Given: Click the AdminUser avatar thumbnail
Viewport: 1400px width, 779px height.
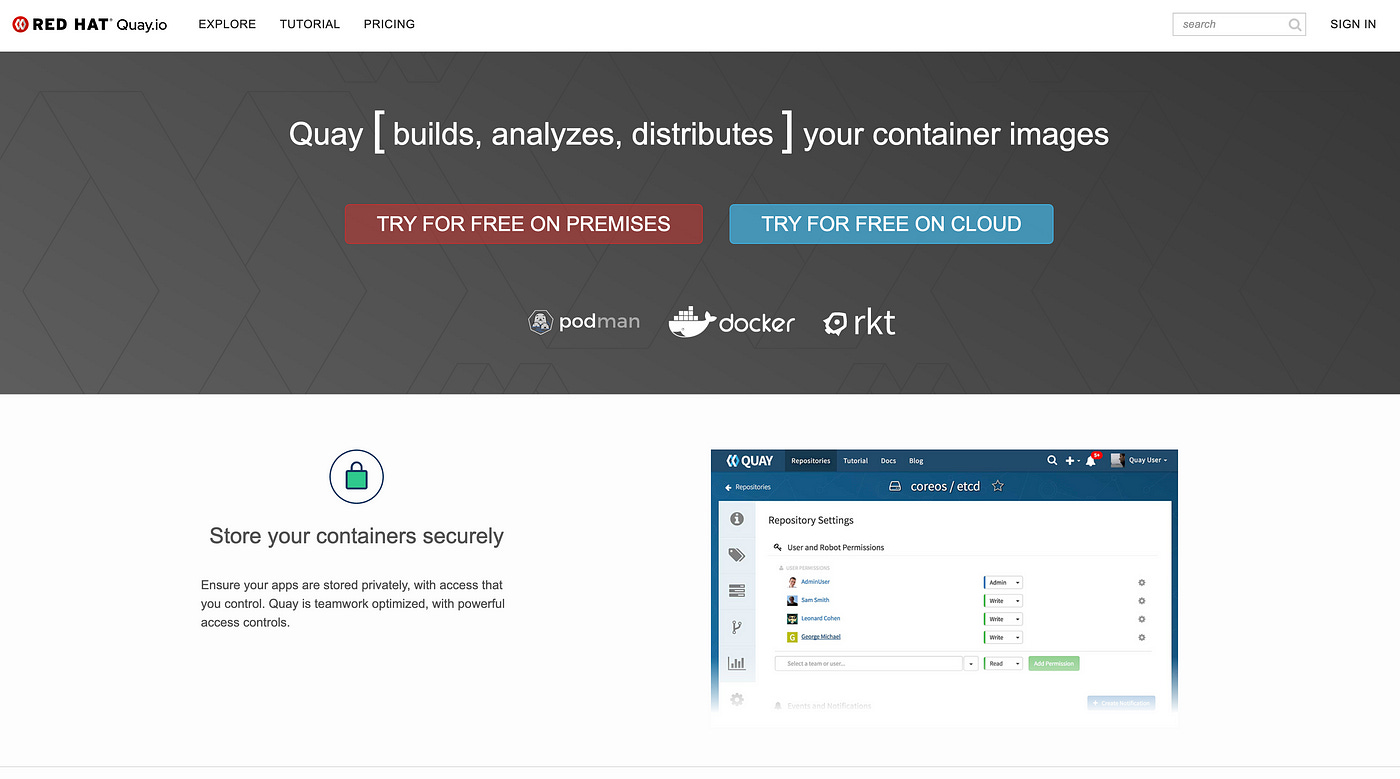Looking at the screenshot, I should [792, 582].
